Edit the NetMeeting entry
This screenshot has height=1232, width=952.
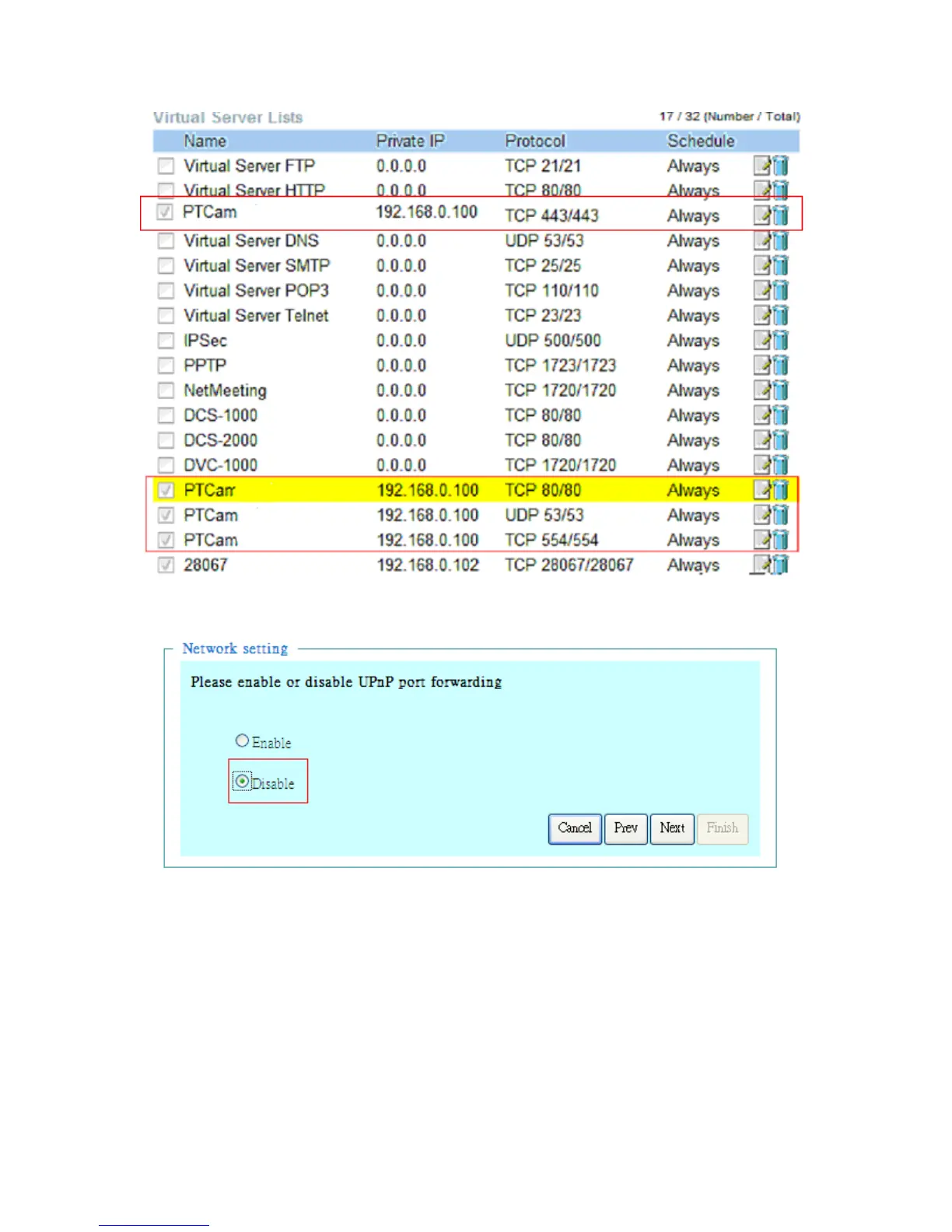[x=762, y=390]
